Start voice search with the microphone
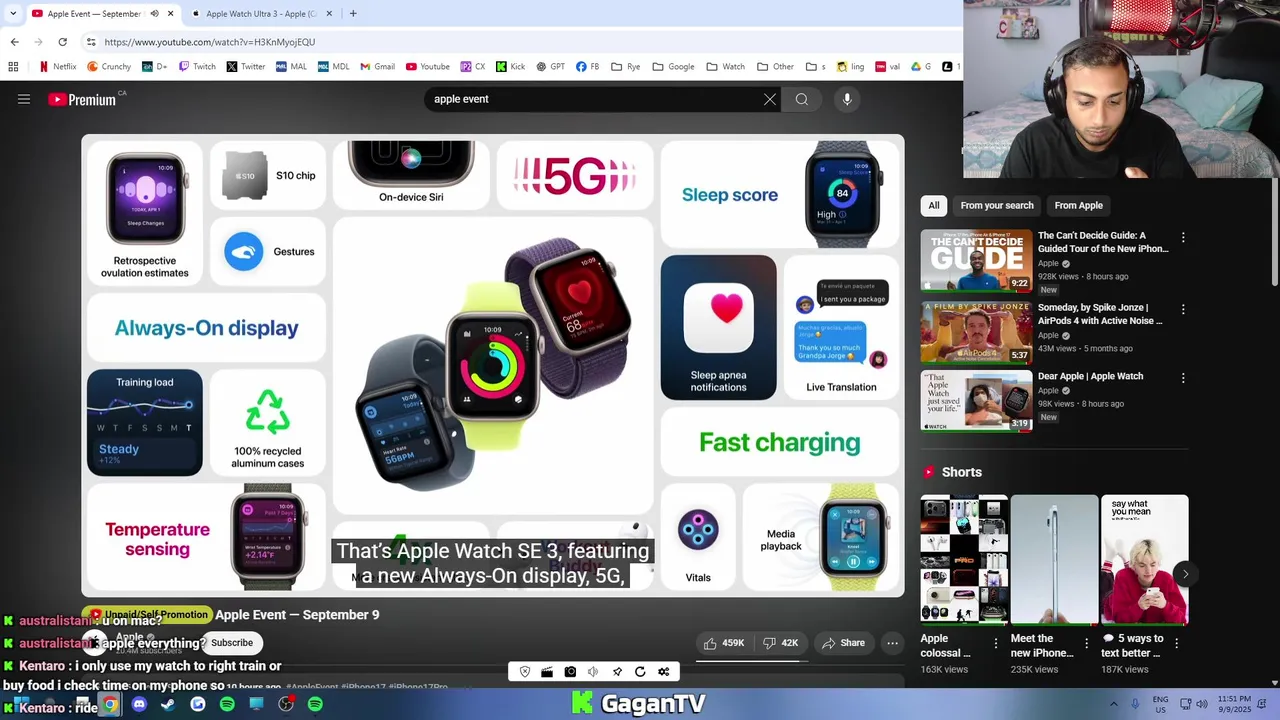 coord(847,99)
